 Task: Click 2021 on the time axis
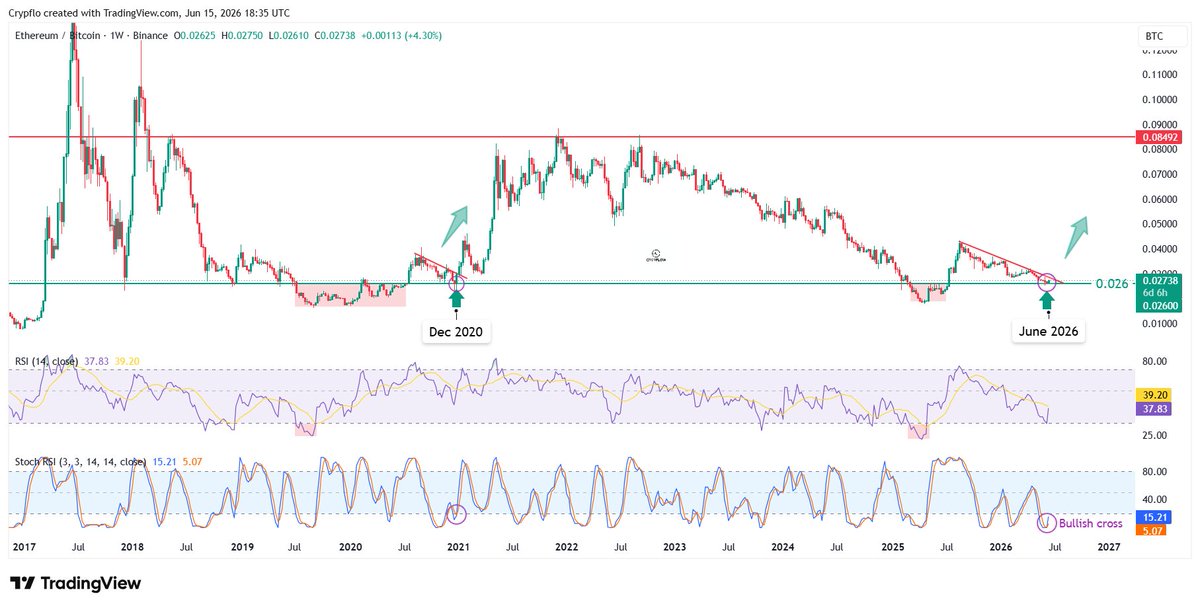[x=458, y=548]
